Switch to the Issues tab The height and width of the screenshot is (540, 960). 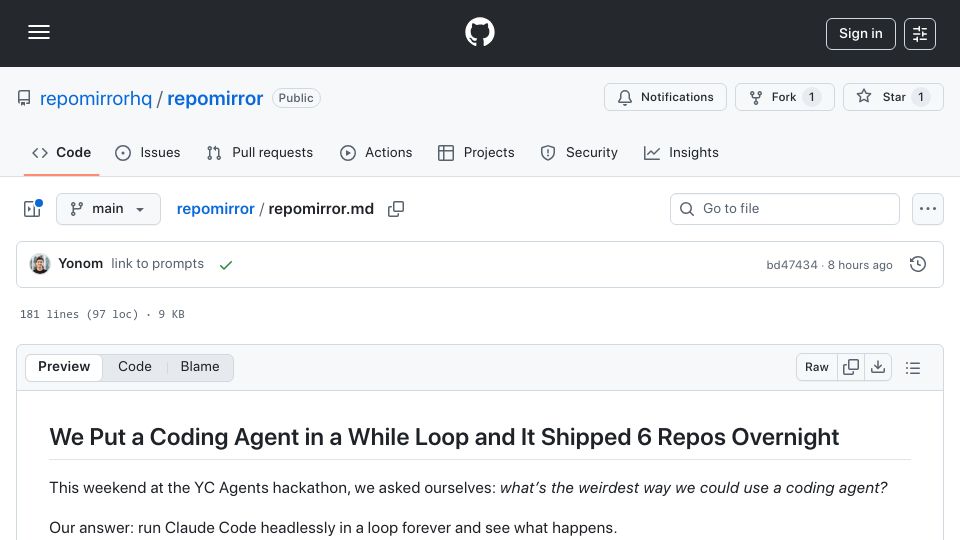[148, 152]
